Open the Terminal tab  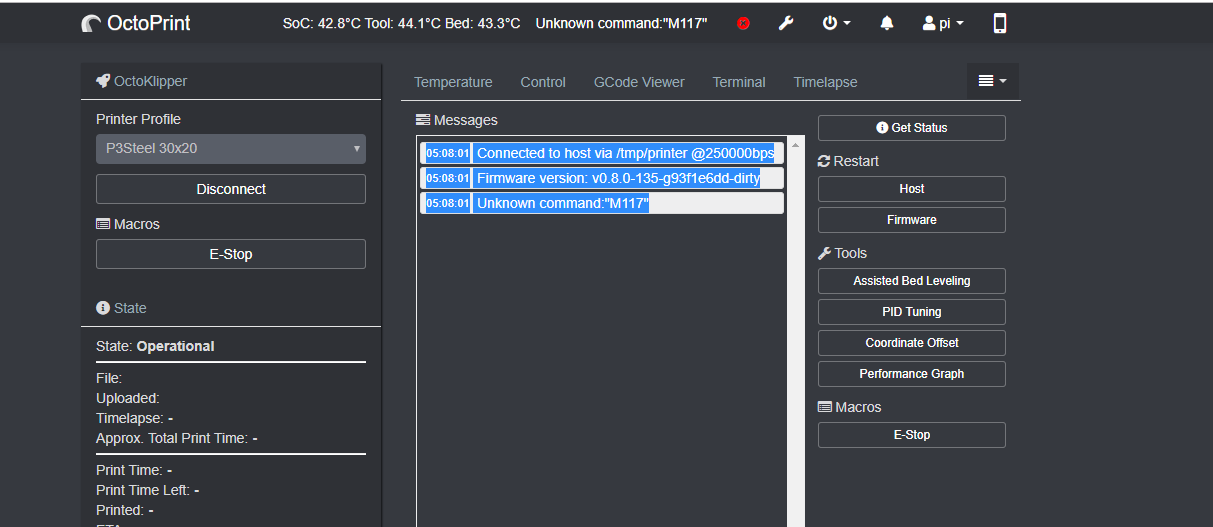click(x=739, y=82)
